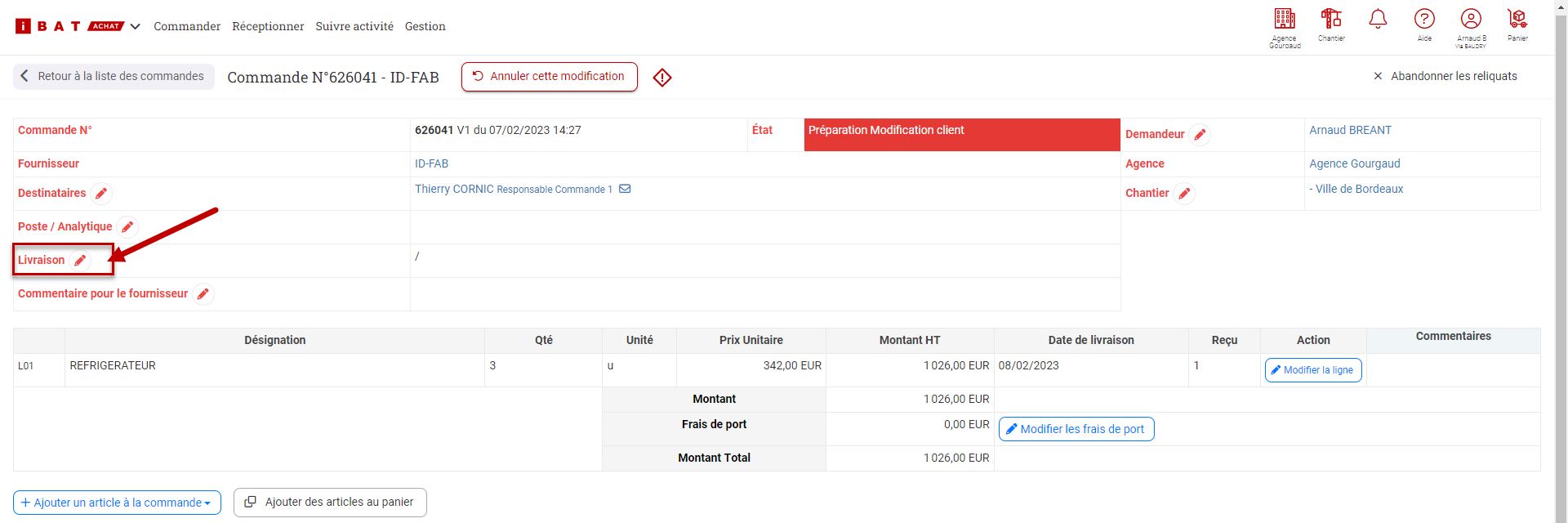Expand Ajouter un article à la commande dropdown
This screenshot has height=523, width=1568.
click(116, 503)
